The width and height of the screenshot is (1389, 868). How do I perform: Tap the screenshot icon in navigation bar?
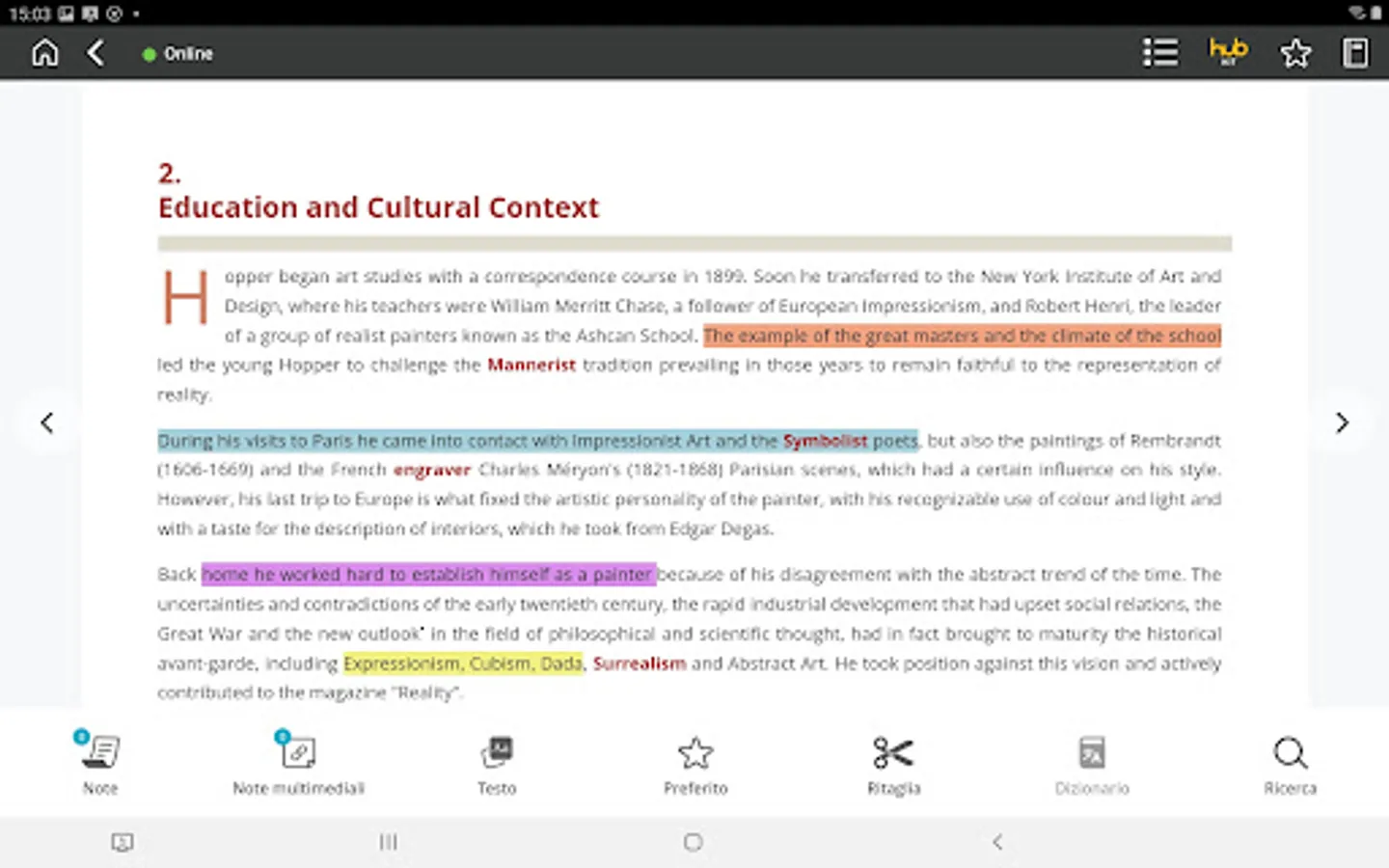(x=123, y=842)
